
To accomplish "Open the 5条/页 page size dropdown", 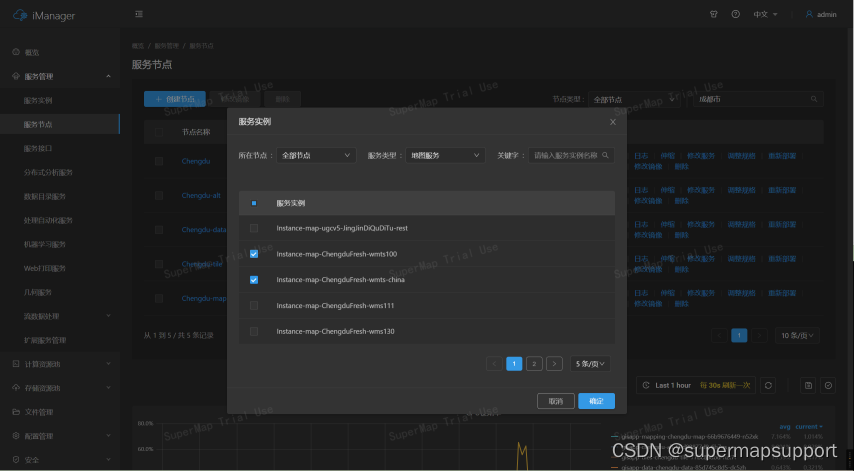I will point(590,364).
